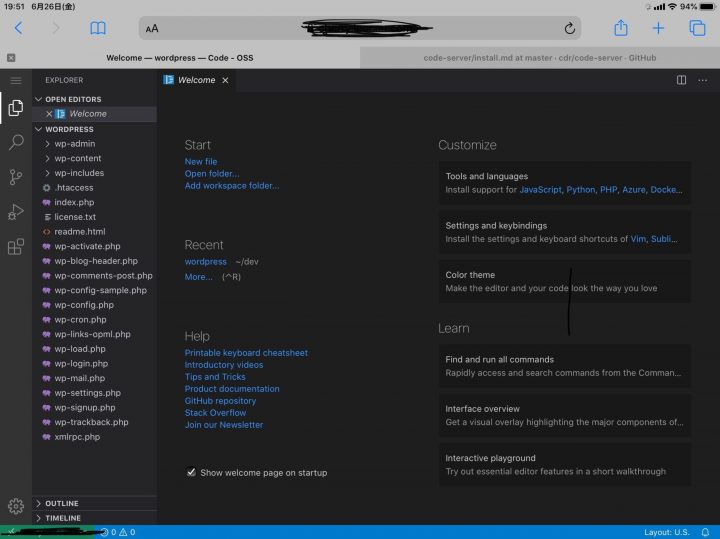
Task: Open the Interactive playground card
Action: 564,464
